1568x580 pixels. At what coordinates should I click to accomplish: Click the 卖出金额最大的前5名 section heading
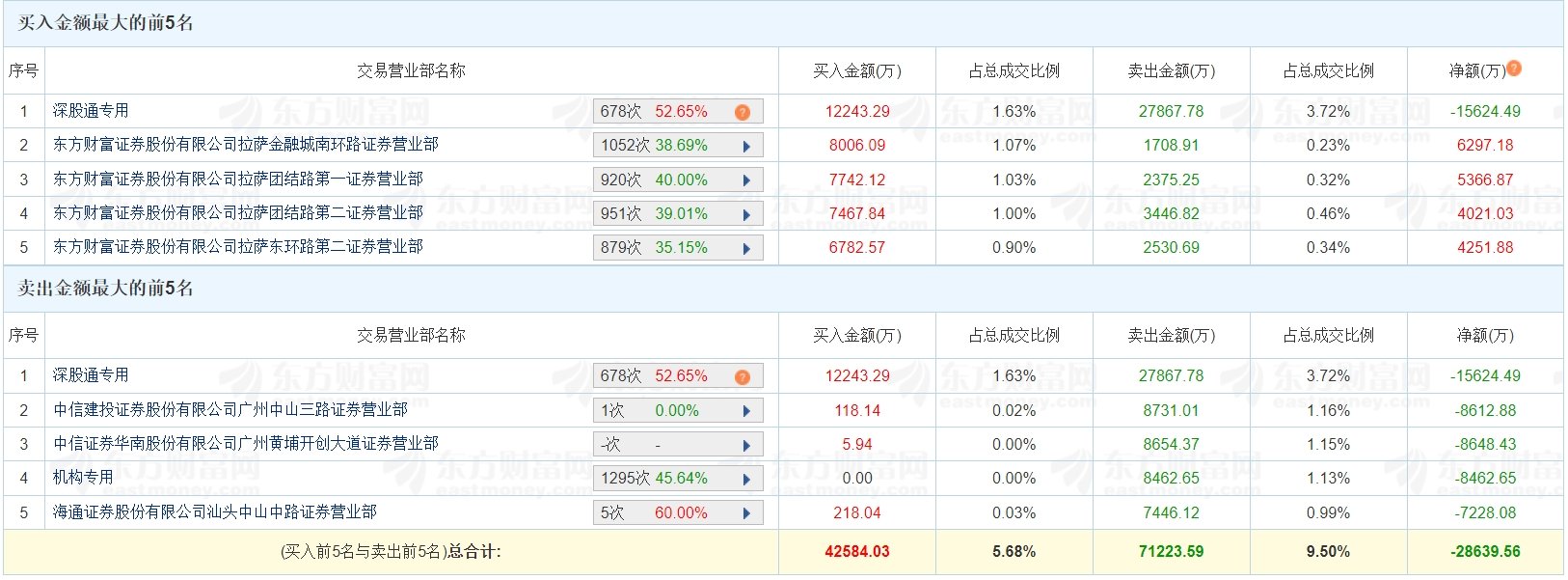106,289
